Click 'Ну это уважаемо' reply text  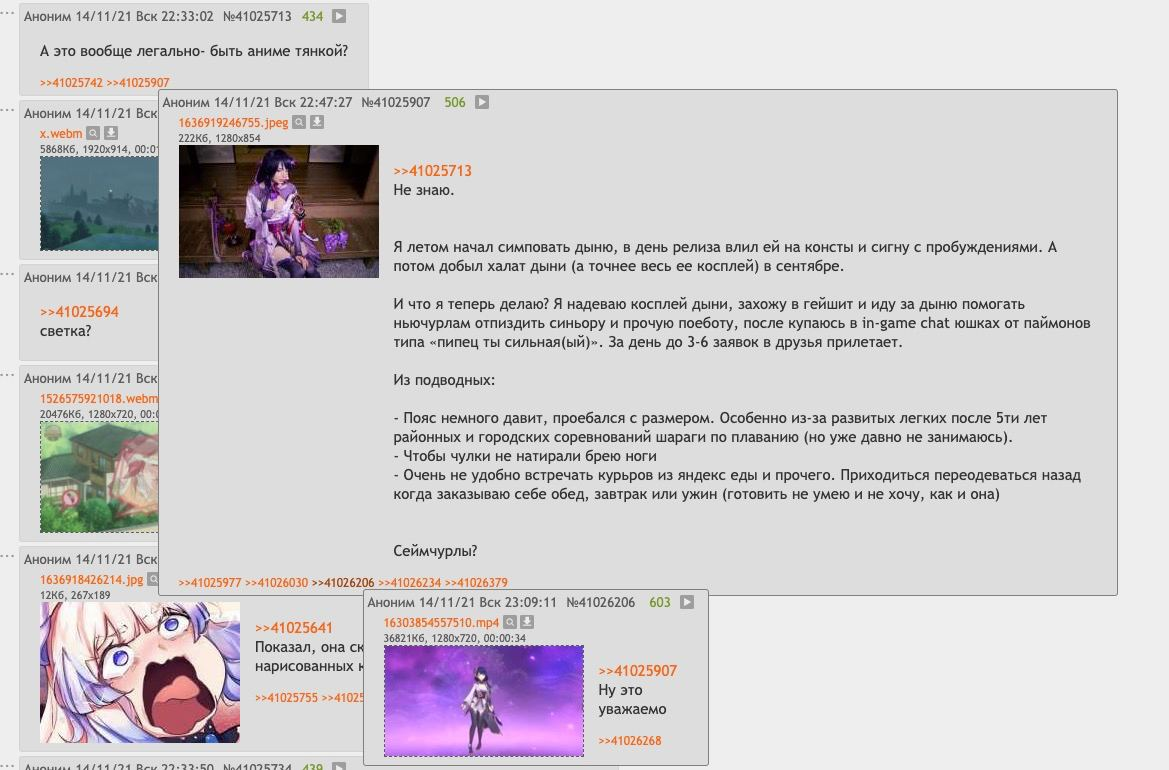click(632, 700)
